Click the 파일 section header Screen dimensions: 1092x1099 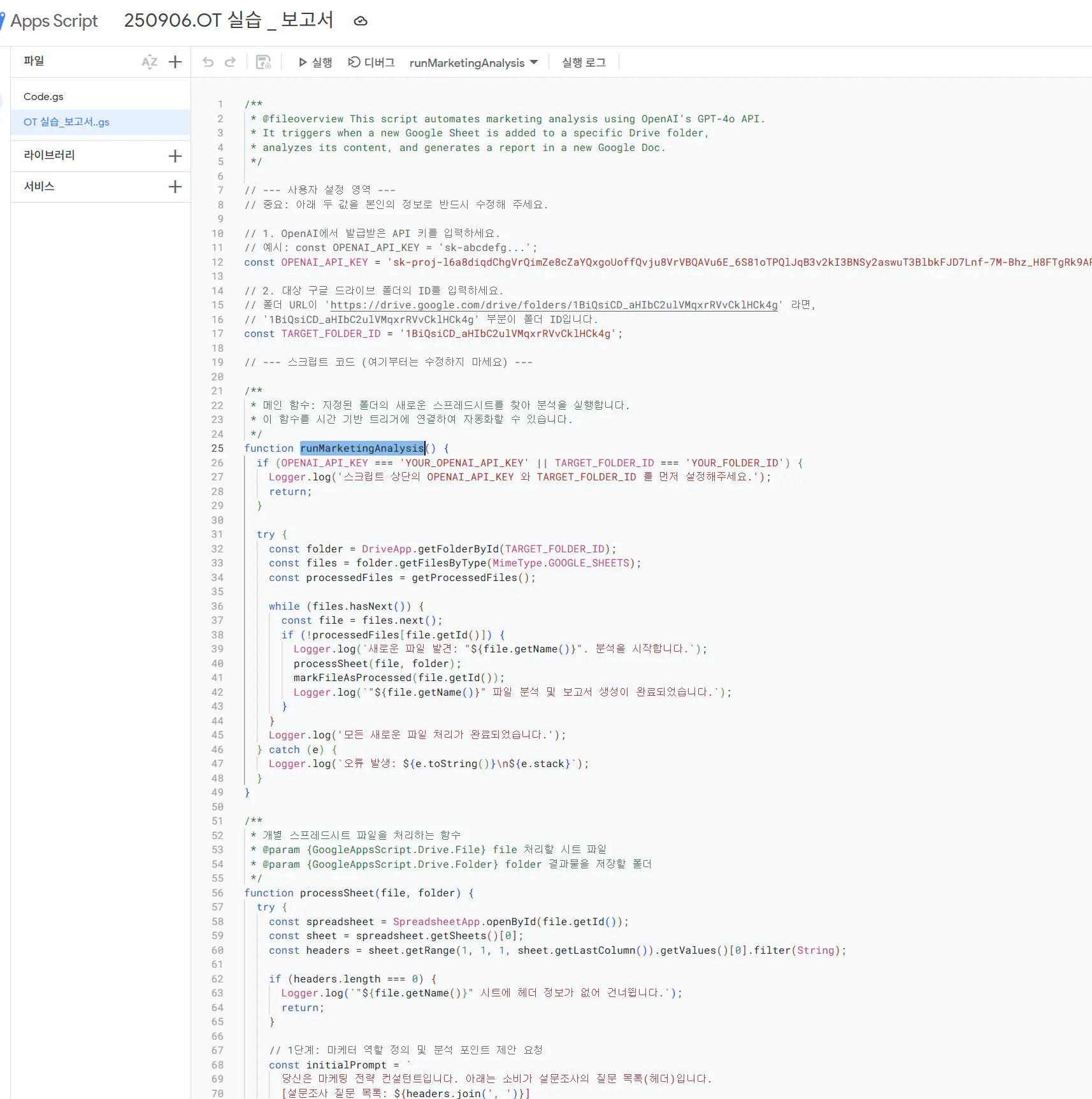[34, 61]
